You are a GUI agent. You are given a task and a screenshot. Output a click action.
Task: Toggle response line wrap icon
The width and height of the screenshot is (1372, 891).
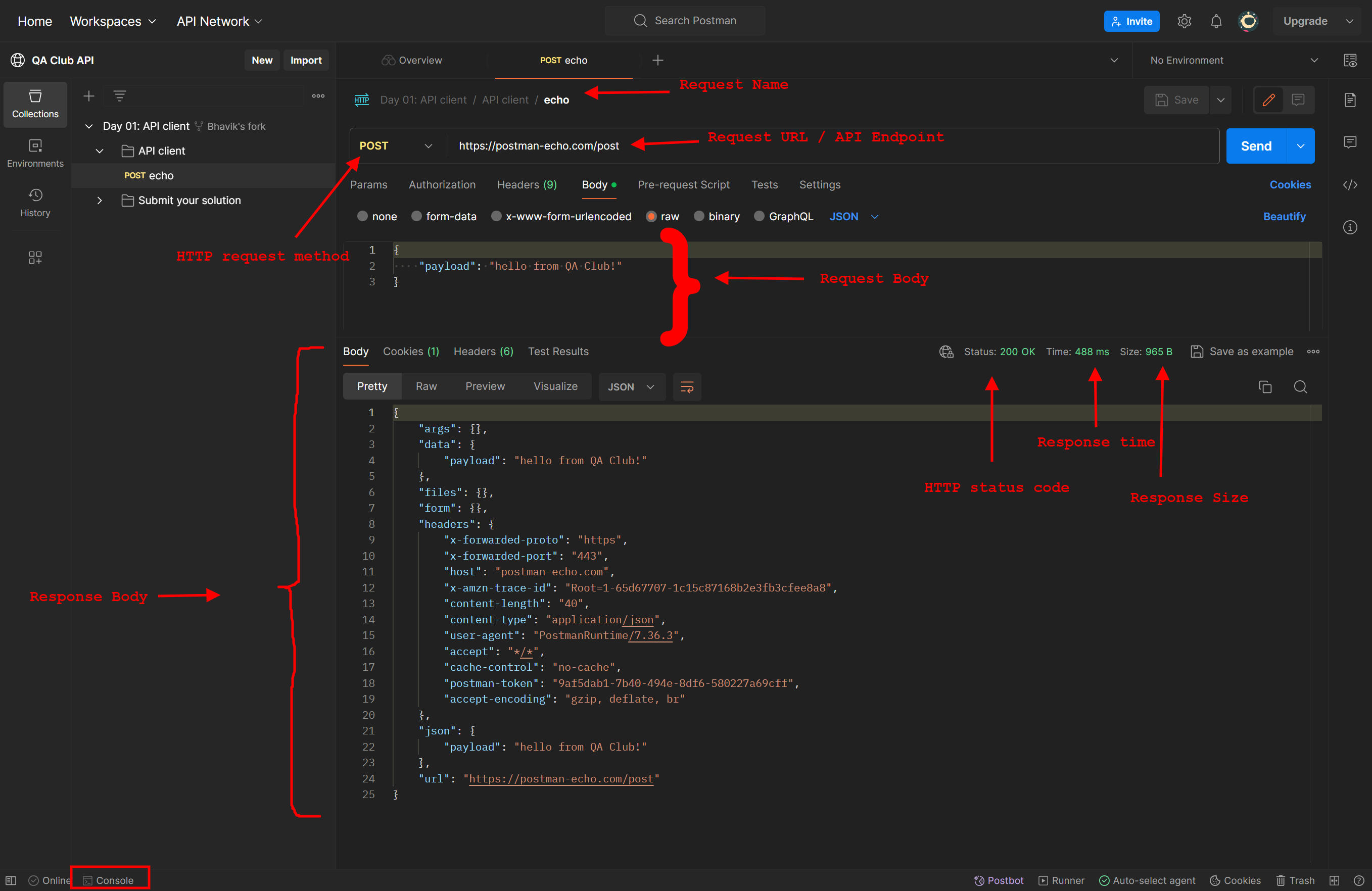point(687,387)
